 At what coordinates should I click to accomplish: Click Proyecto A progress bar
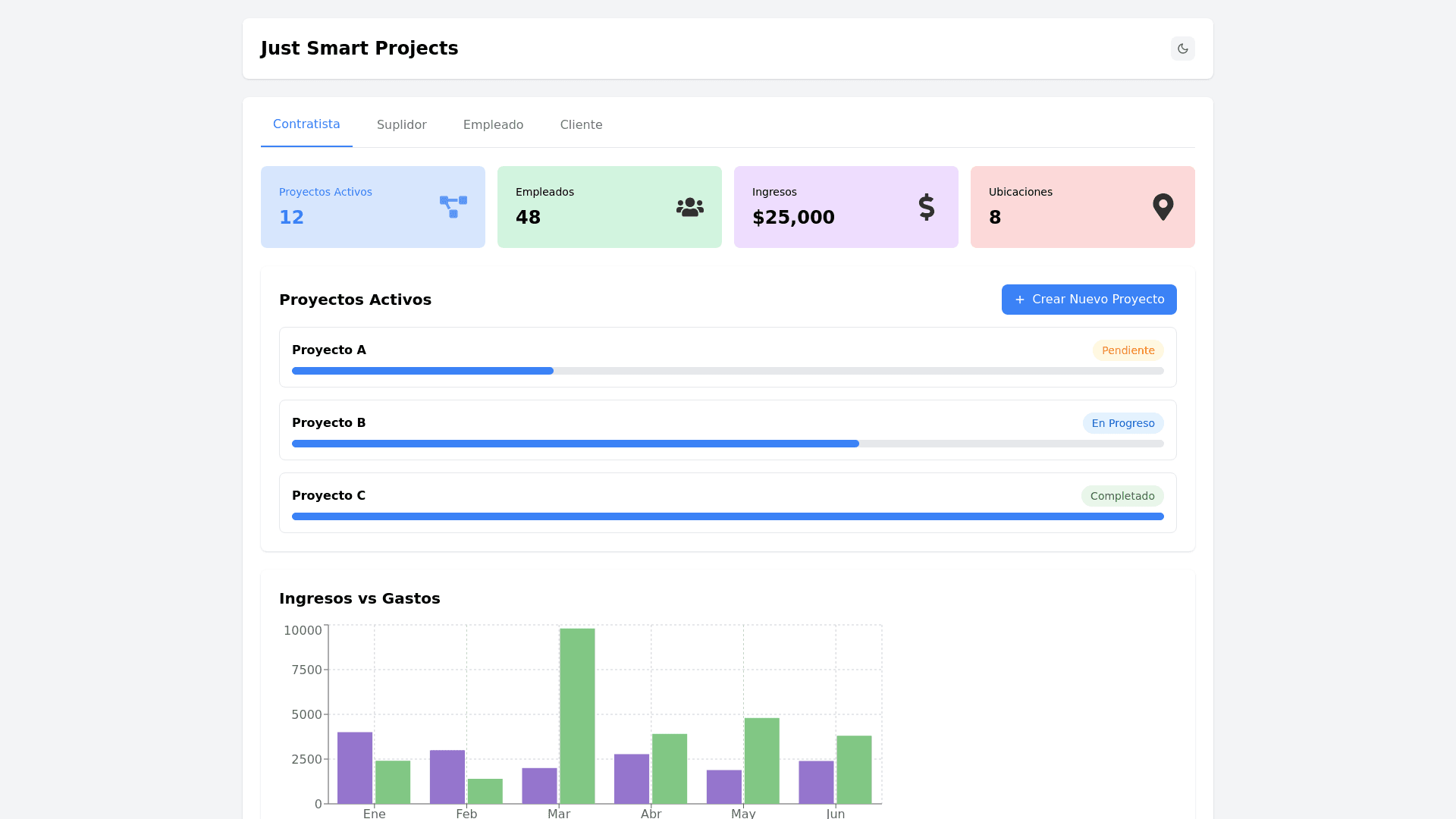(727, 371)
